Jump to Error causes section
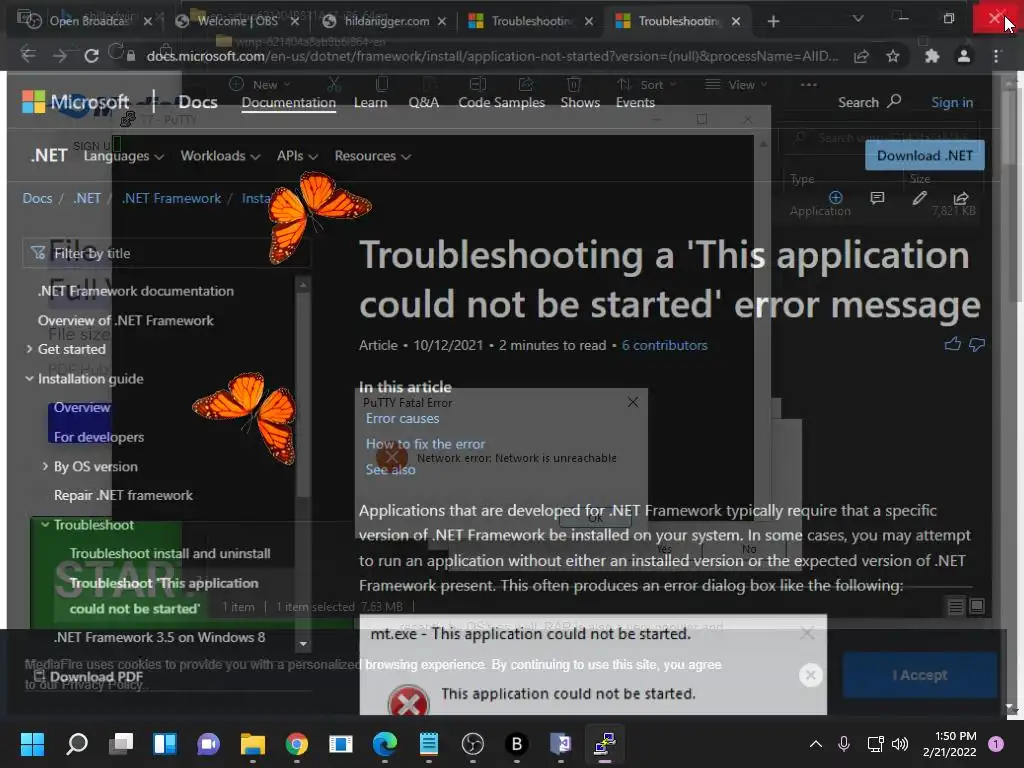Screen dimensions: 1024x768 (x=402, y=419)
